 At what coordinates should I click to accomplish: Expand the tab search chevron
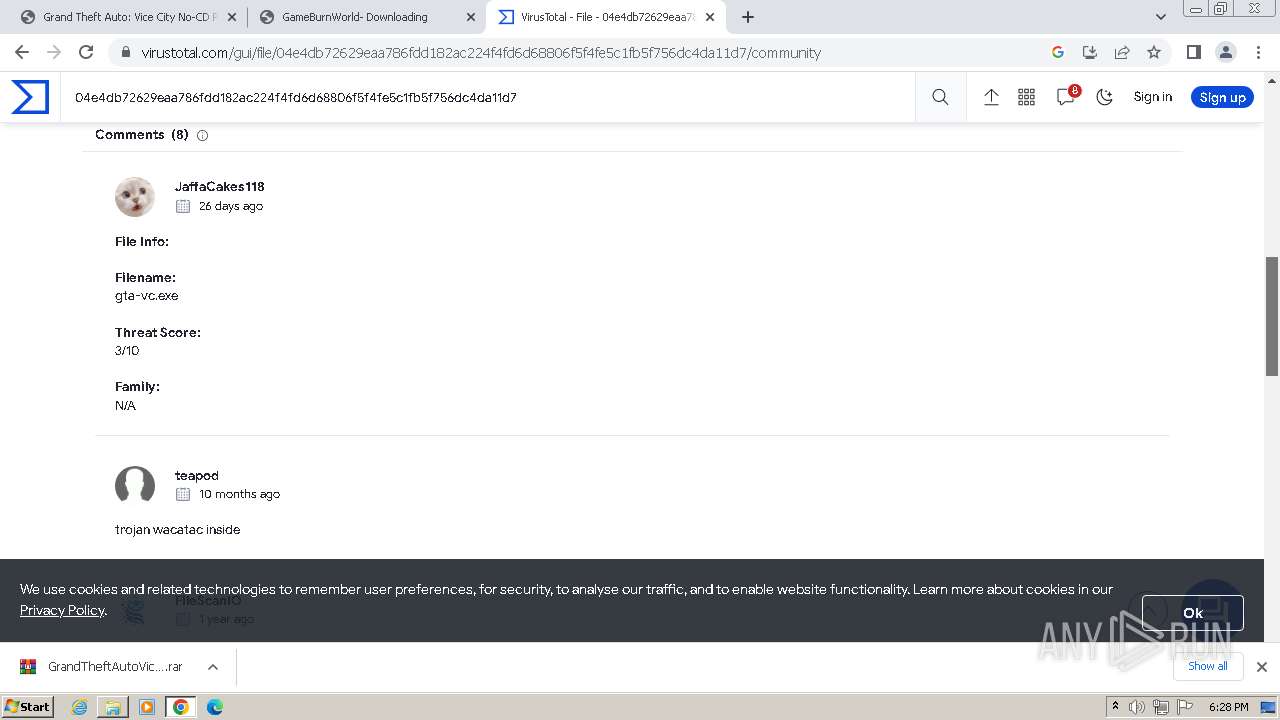point(1160,17)
